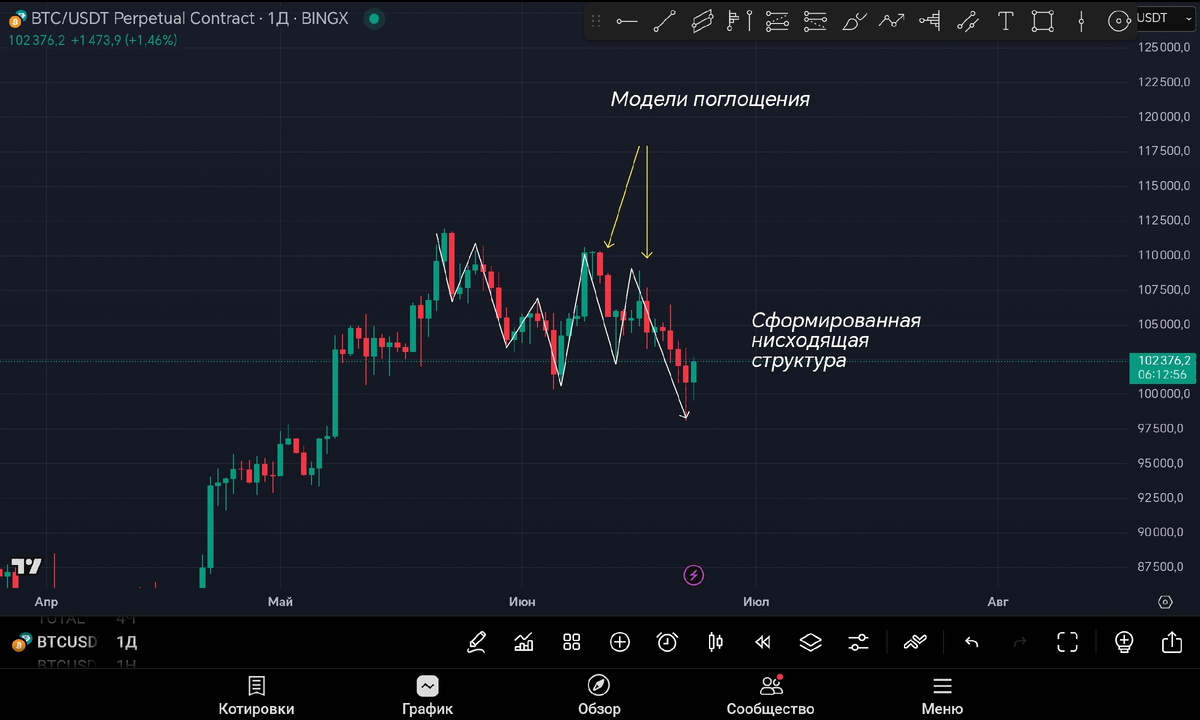Viewport: 1200px width, 720px height.
Task: Open the indicators chart icon
Action: (524, 642)
